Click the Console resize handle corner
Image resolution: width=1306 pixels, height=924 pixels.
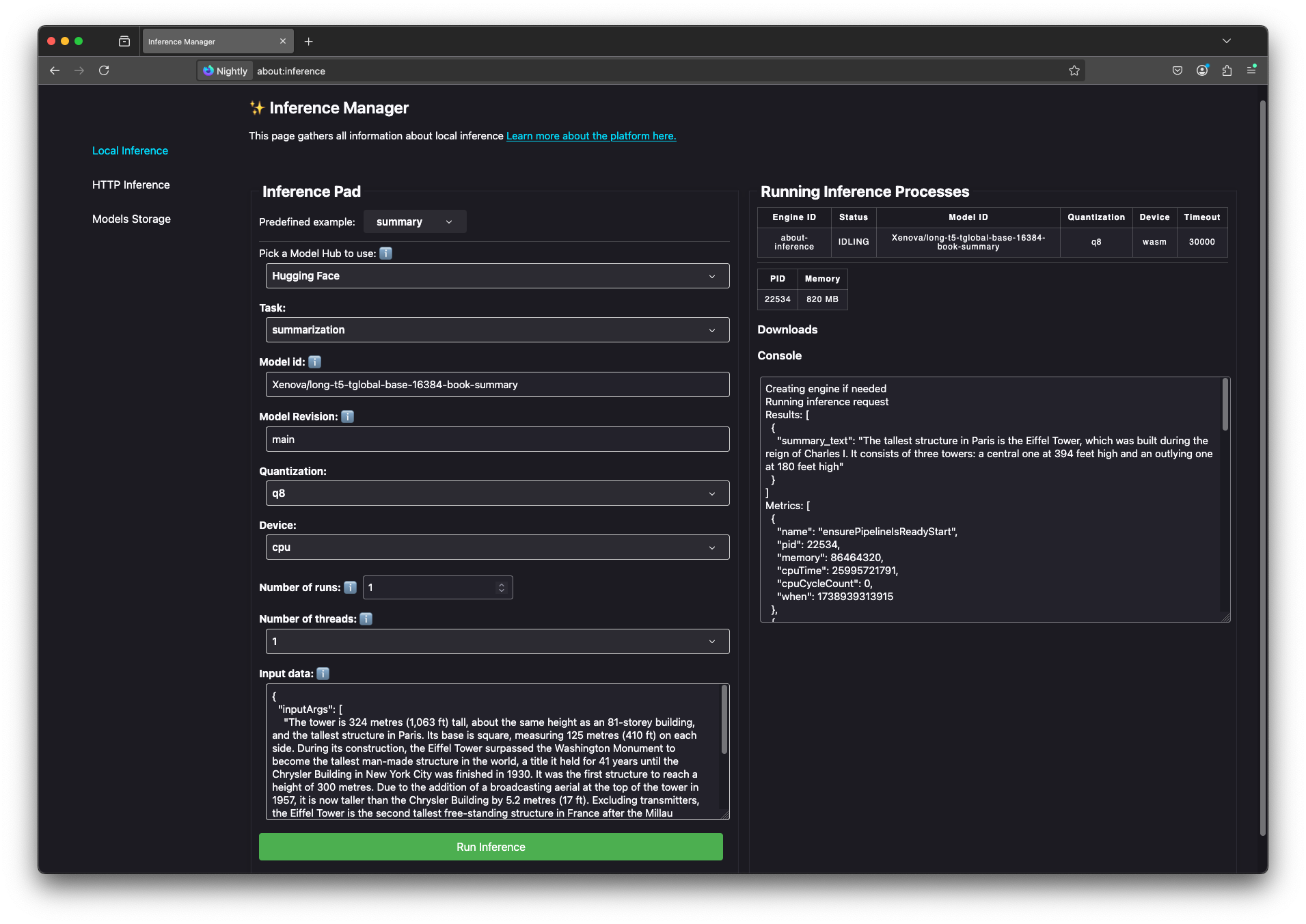click(x=1226, y=618)
